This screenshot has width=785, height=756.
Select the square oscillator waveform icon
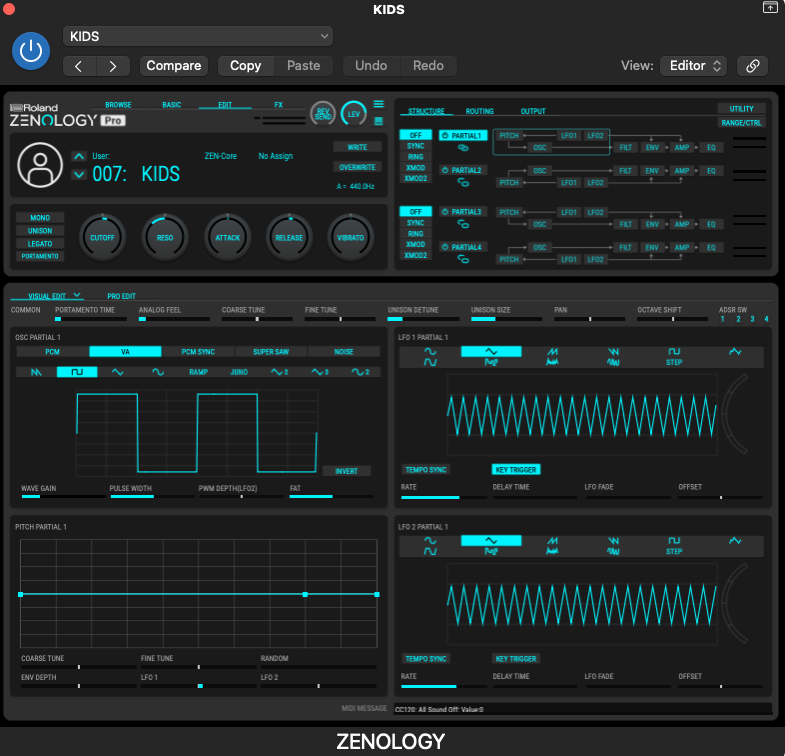[77, 372]
